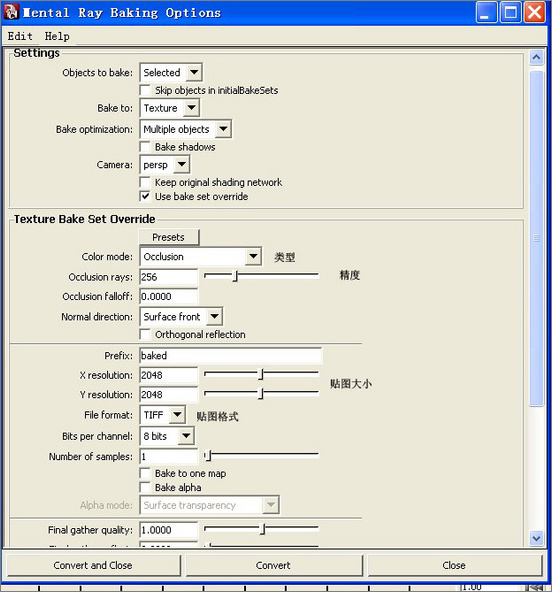Check Keep original shading network
The width and height of the screenshot is (552, 592).
tap(145, 182)
